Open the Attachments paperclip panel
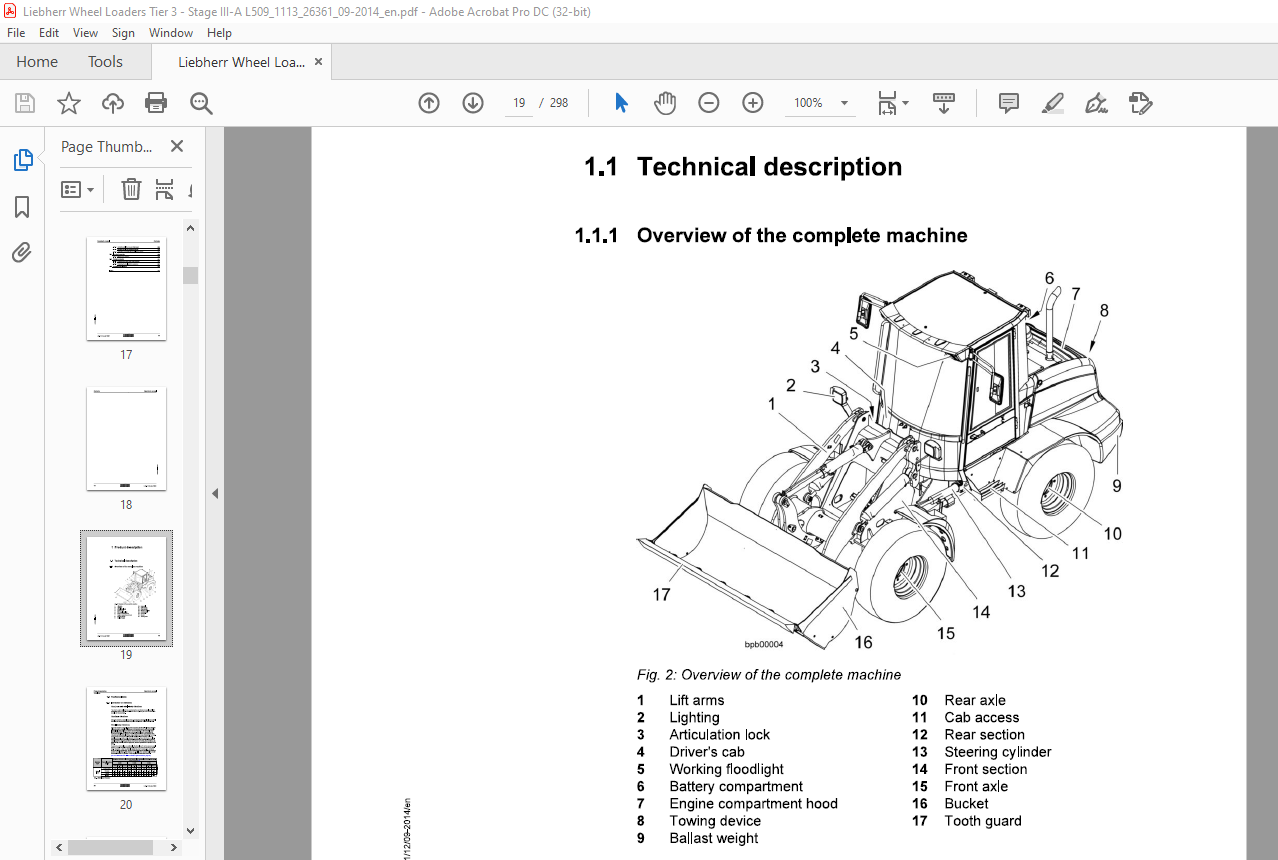Screen dimensions: 1278x860 [22, 252]
